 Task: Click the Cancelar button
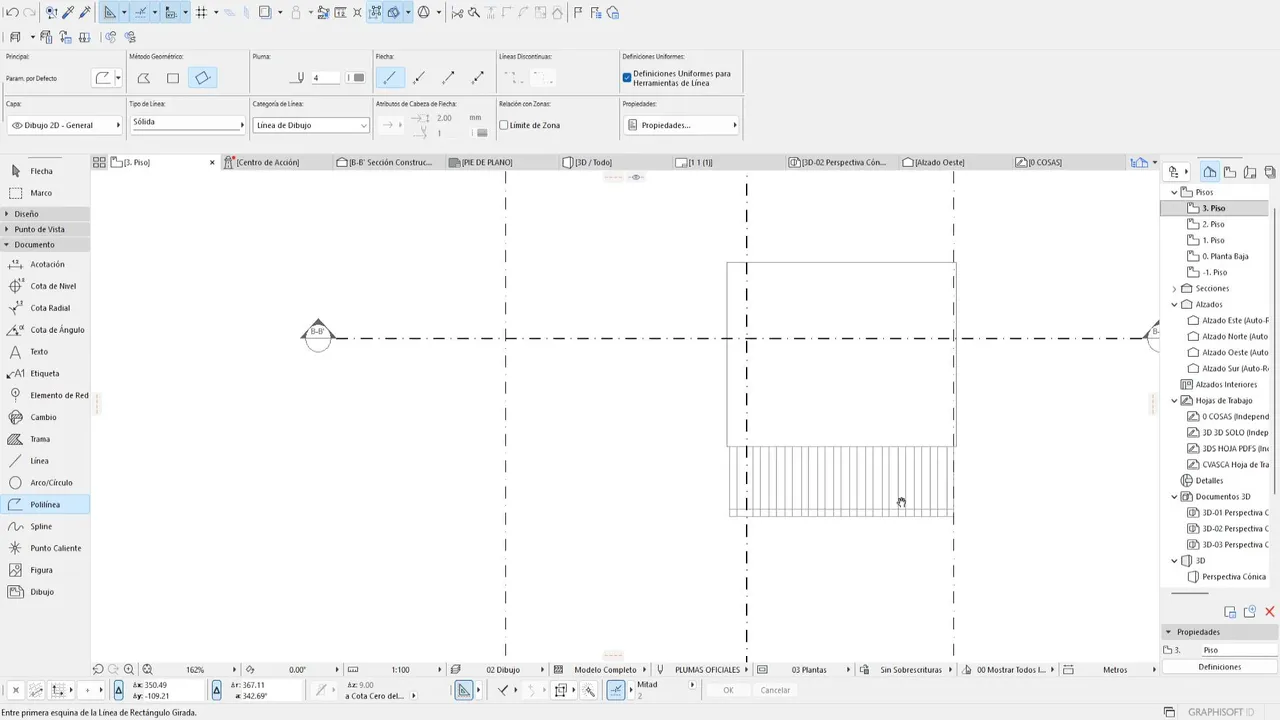pos(775,690)
